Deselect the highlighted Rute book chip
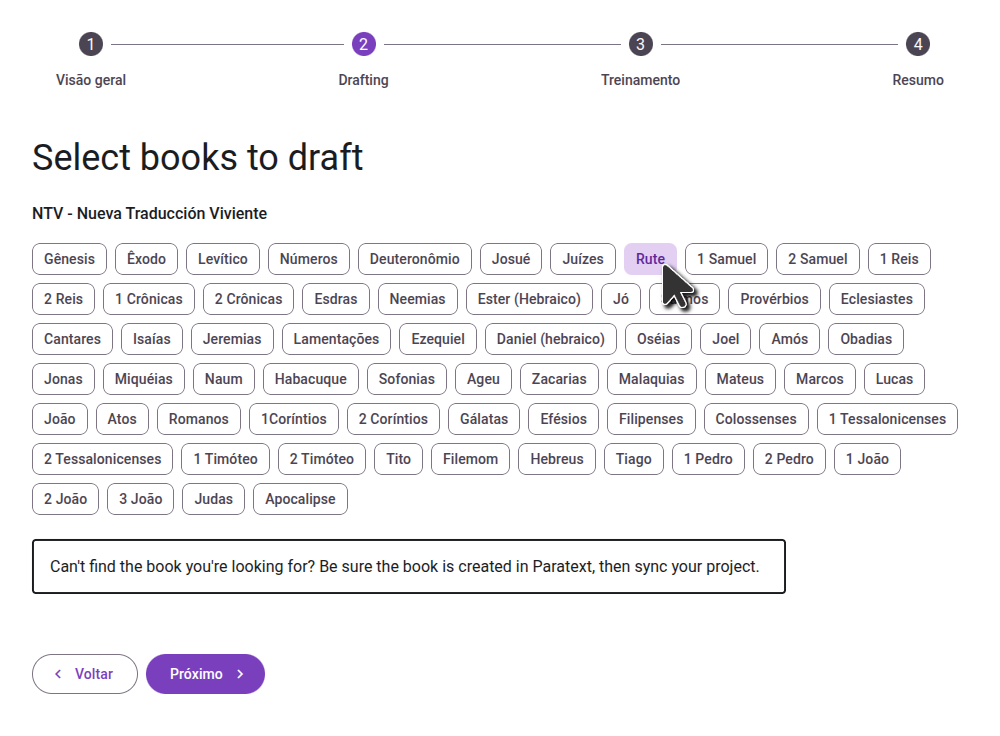 point(650,259)
